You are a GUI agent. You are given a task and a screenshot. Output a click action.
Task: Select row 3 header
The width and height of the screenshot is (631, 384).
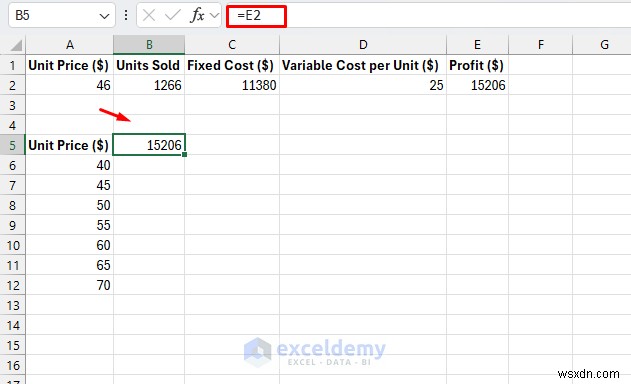coord(12,105)
